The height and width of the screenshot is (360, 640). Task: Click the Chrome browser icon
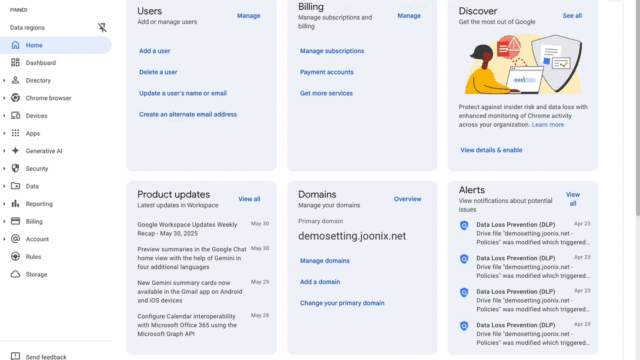click(x=16, y=98)
